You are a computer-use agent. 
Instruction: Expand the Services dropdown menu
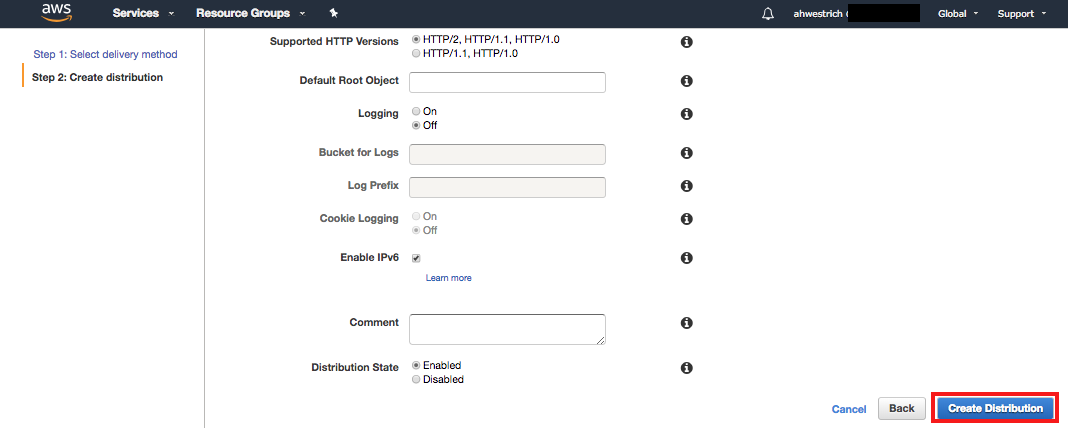[143, 13]
